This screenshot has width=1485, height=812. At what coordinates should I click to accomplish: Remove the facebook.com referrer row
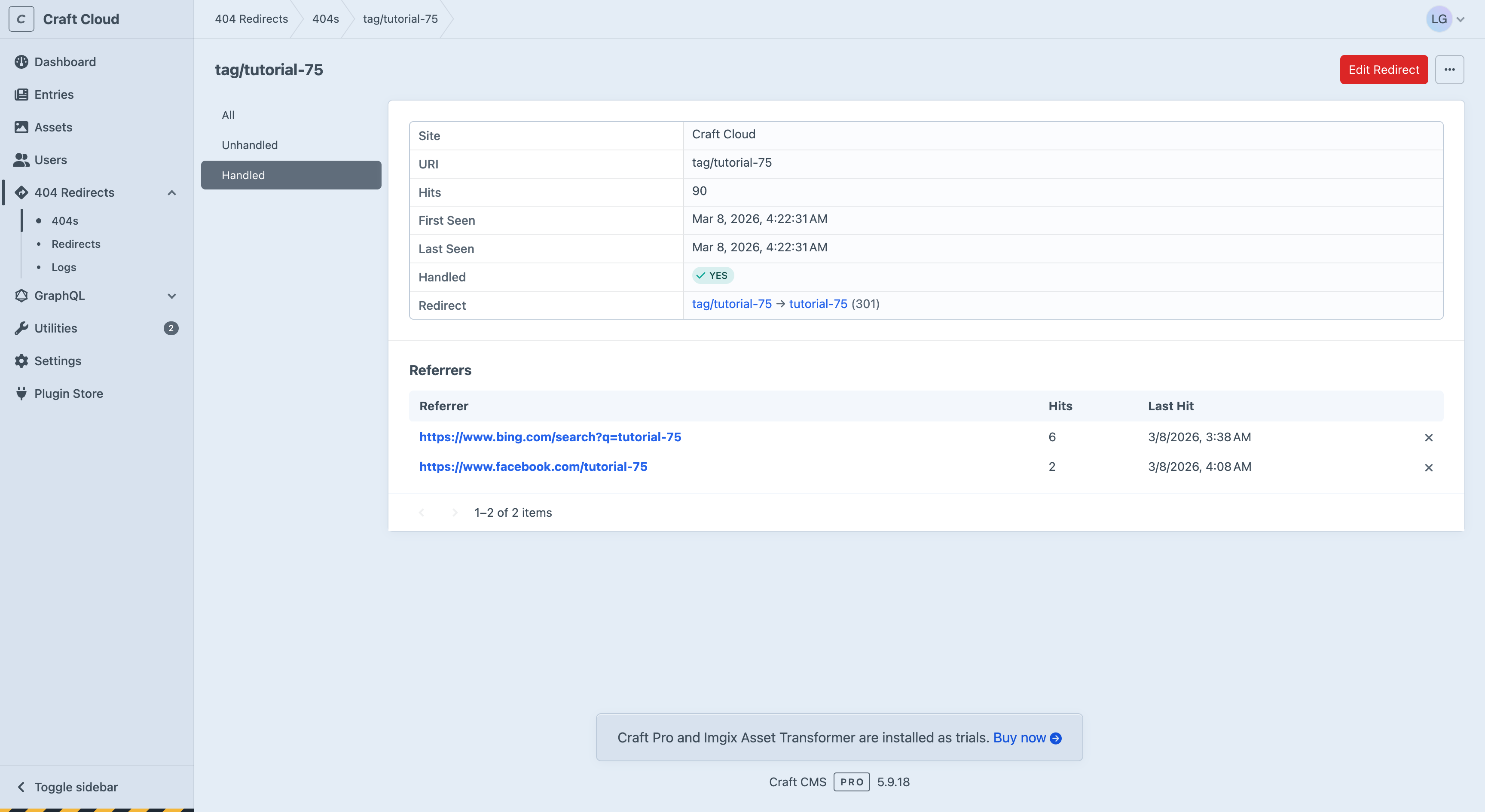point(1429,467)
